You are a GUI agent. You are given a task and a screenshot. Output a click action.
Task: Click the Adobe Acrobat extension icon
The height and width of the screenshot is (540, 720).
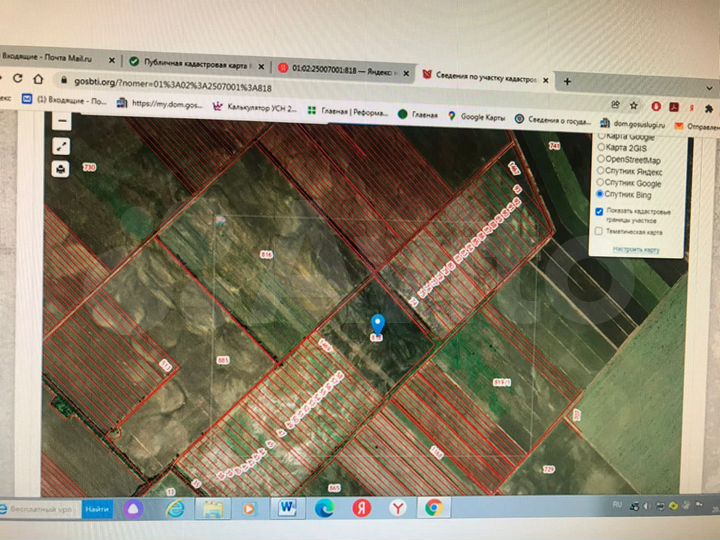tap(675, 104)
